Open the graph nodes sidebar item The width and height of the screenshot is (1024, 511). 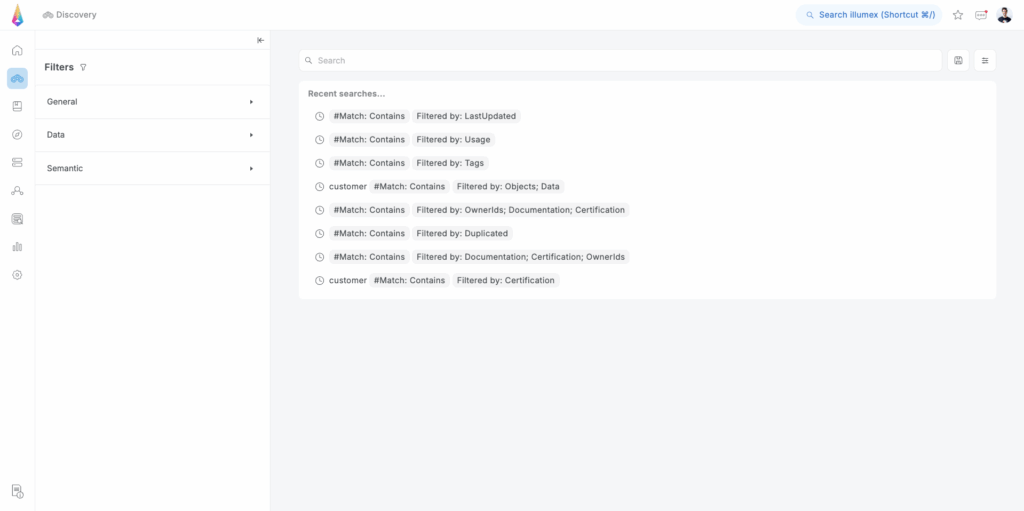17,190
